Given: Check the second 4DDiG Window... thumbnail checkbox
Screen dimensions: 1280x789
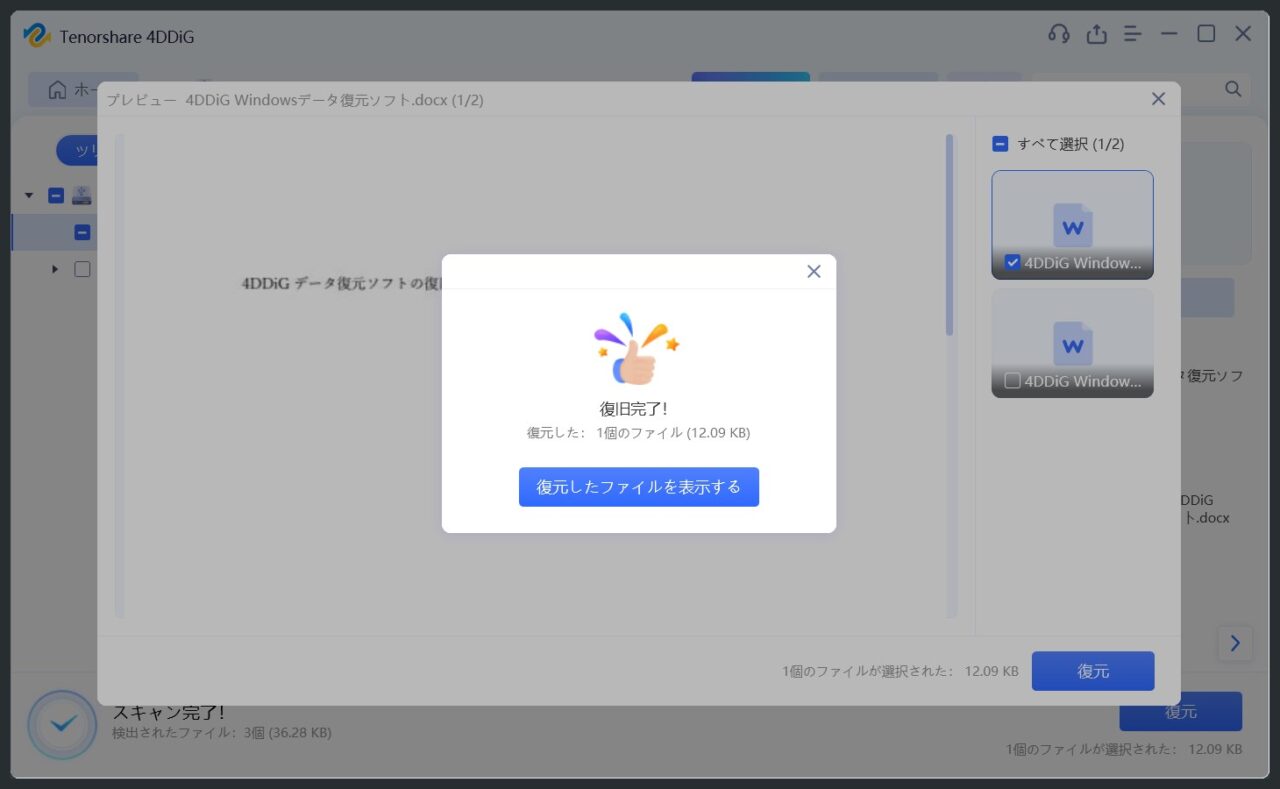Looking at the screenshot, I should [x=1012, y=381].
